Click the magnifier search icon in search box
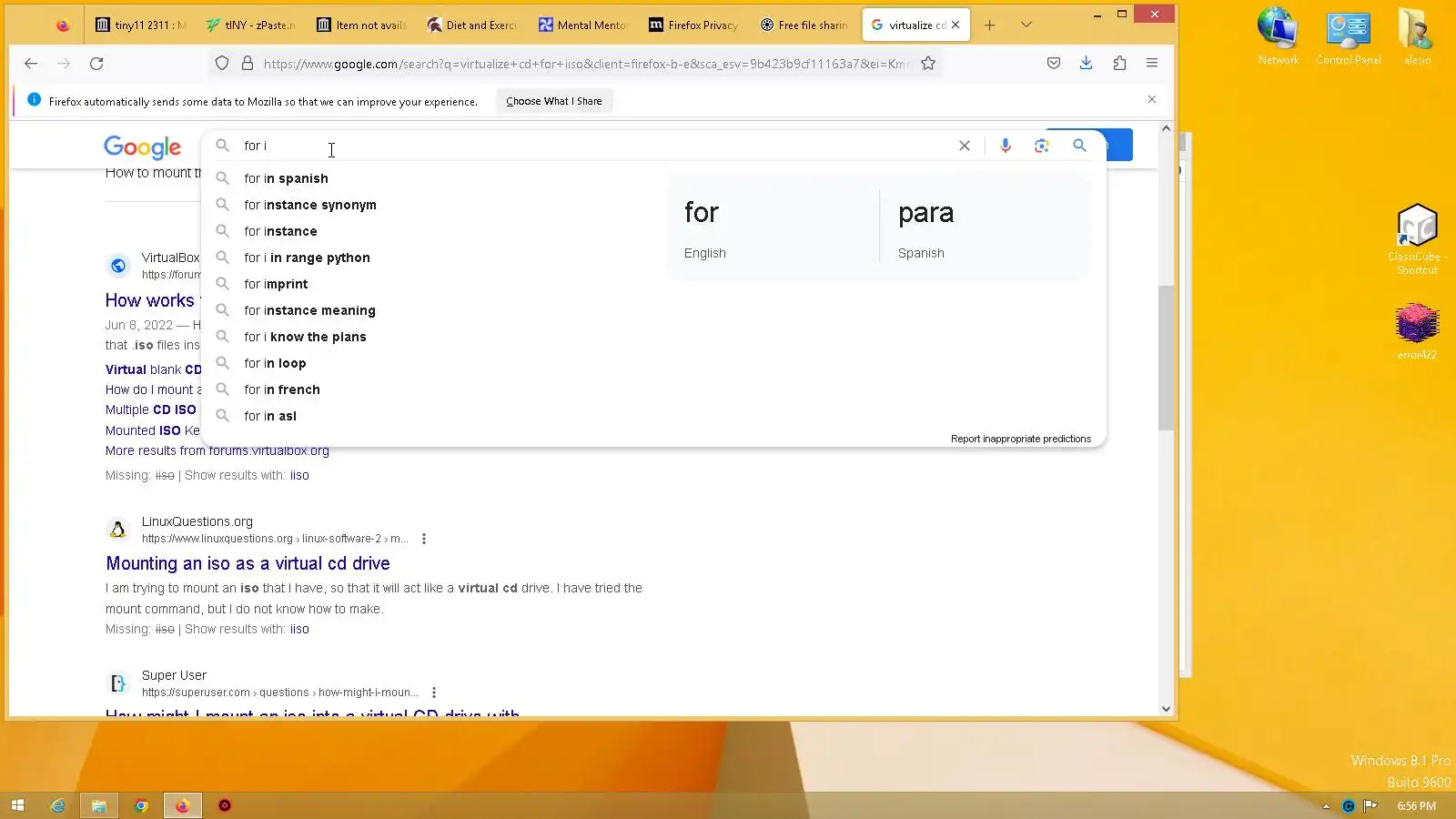The width and height of the screenshot is (1456, 819). (1079, 146)
